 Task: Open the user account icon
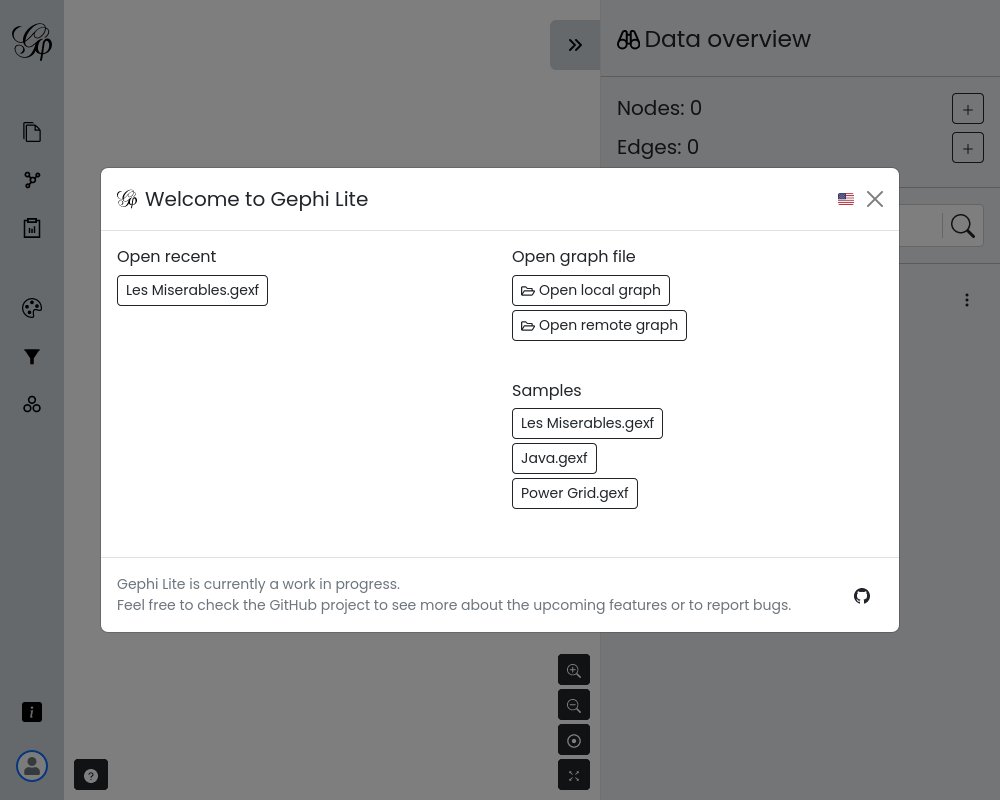pyautogui.click(x=32, y=766)
